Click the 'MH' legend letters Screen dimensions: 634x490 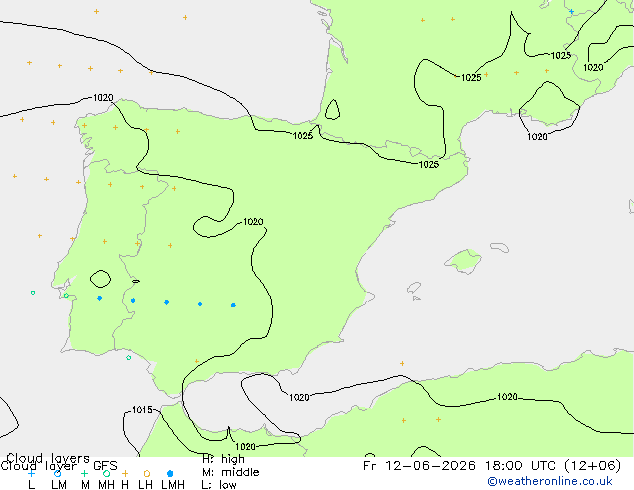pos(106,485)
